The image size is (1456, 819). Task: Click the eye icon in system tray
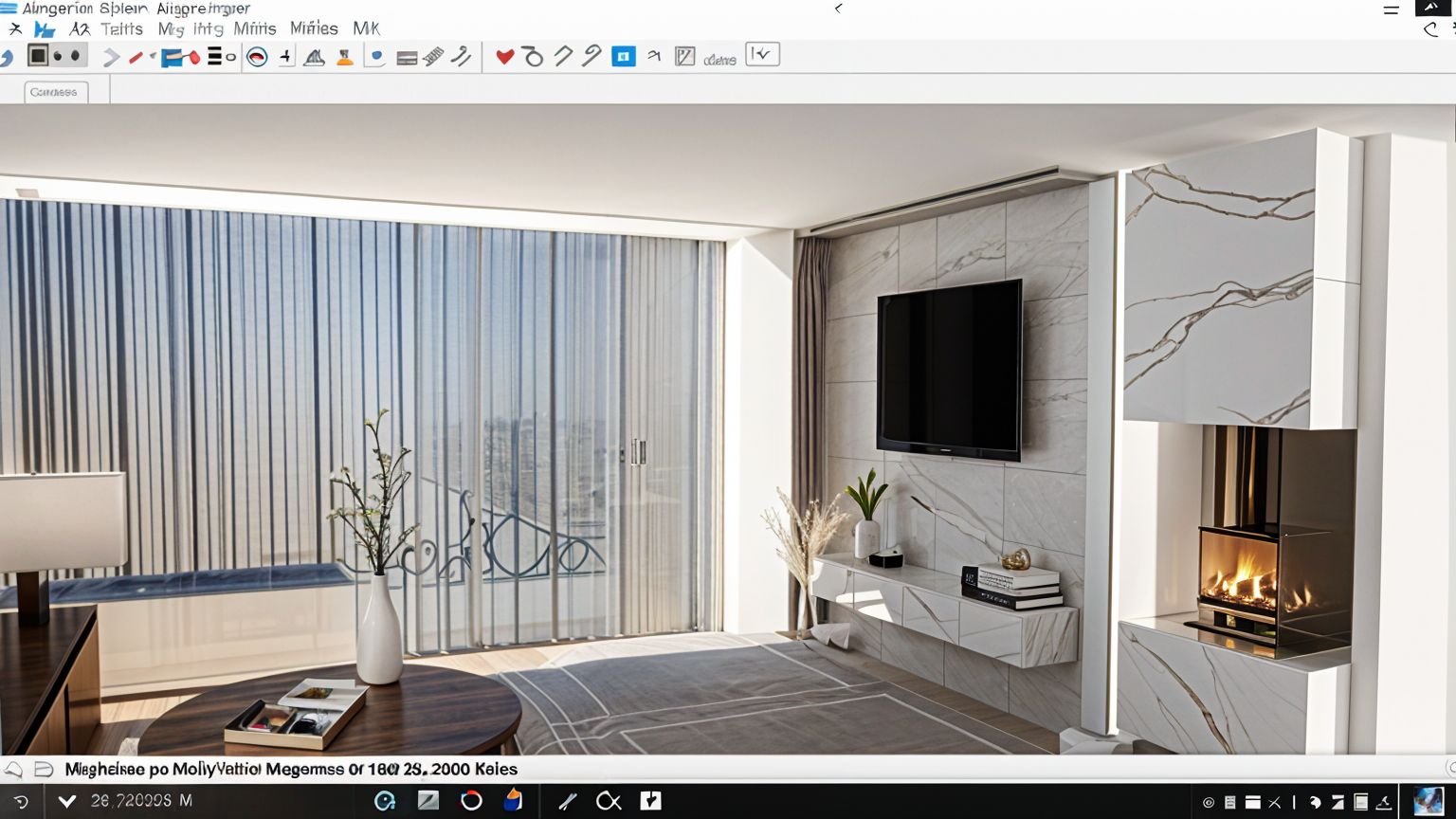(1208, 802)
